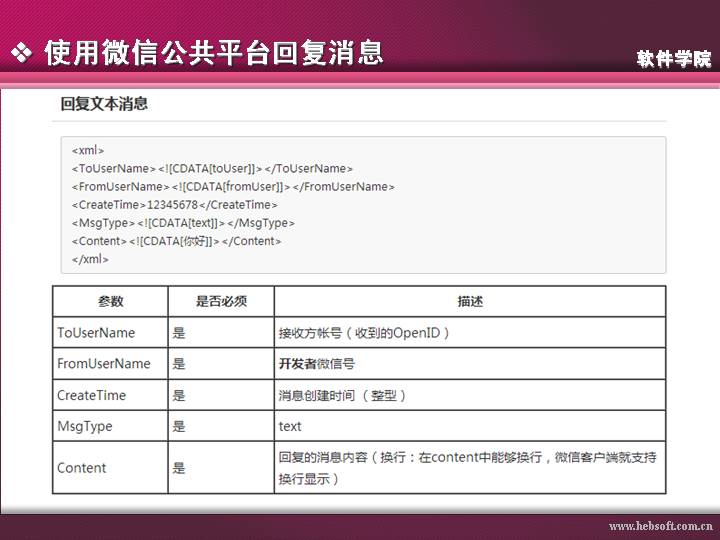The height and width of the screenshot is (540, 720).
Task: Click the diamond bullet icon before the slide title
Action: pos(21,54)
